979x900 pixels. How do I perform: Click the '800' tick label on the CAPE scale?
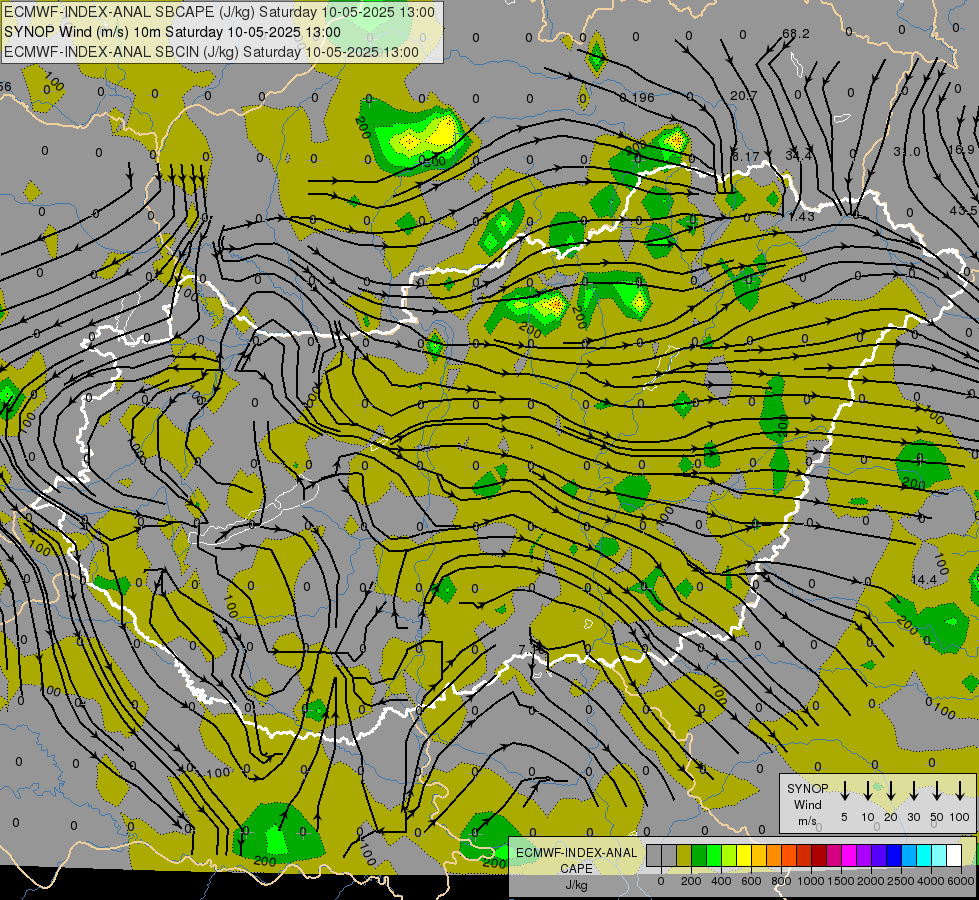pyautogui.click(x=781, y=881)
